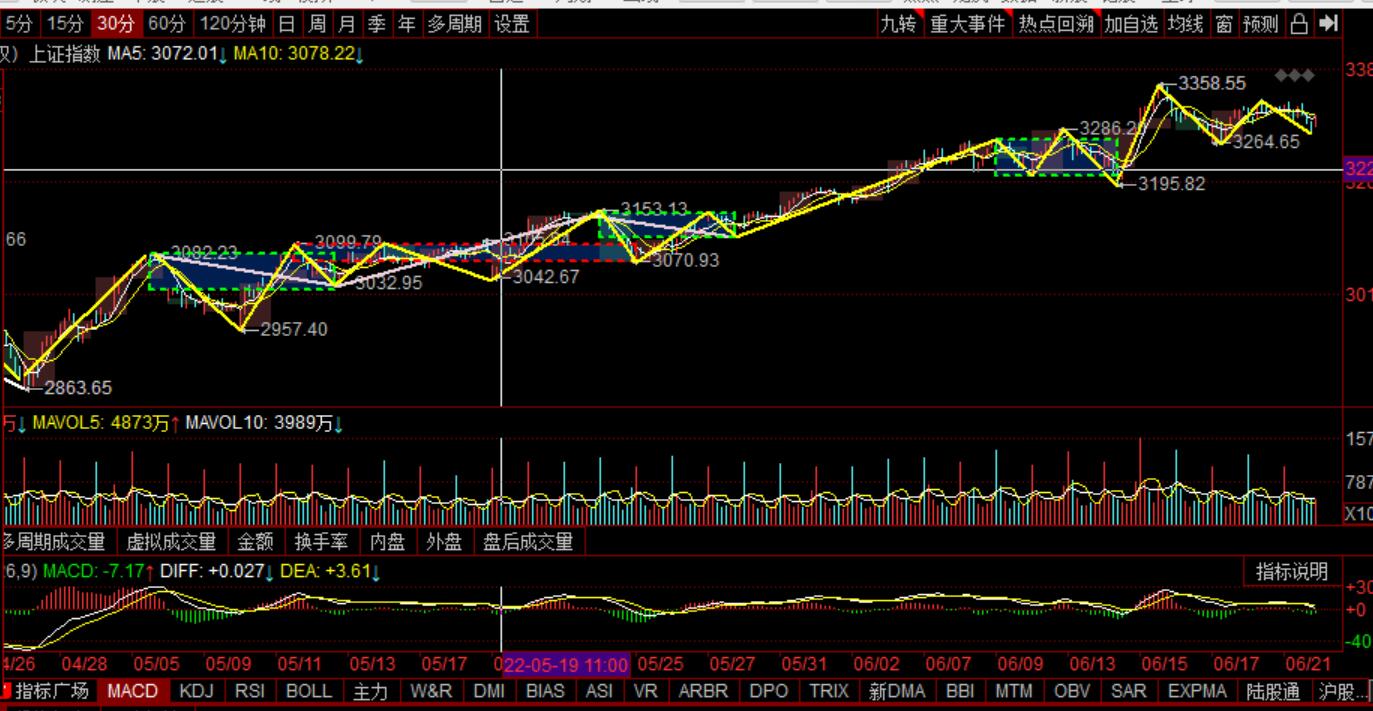Switch to DMI indicator

(489, 691)
